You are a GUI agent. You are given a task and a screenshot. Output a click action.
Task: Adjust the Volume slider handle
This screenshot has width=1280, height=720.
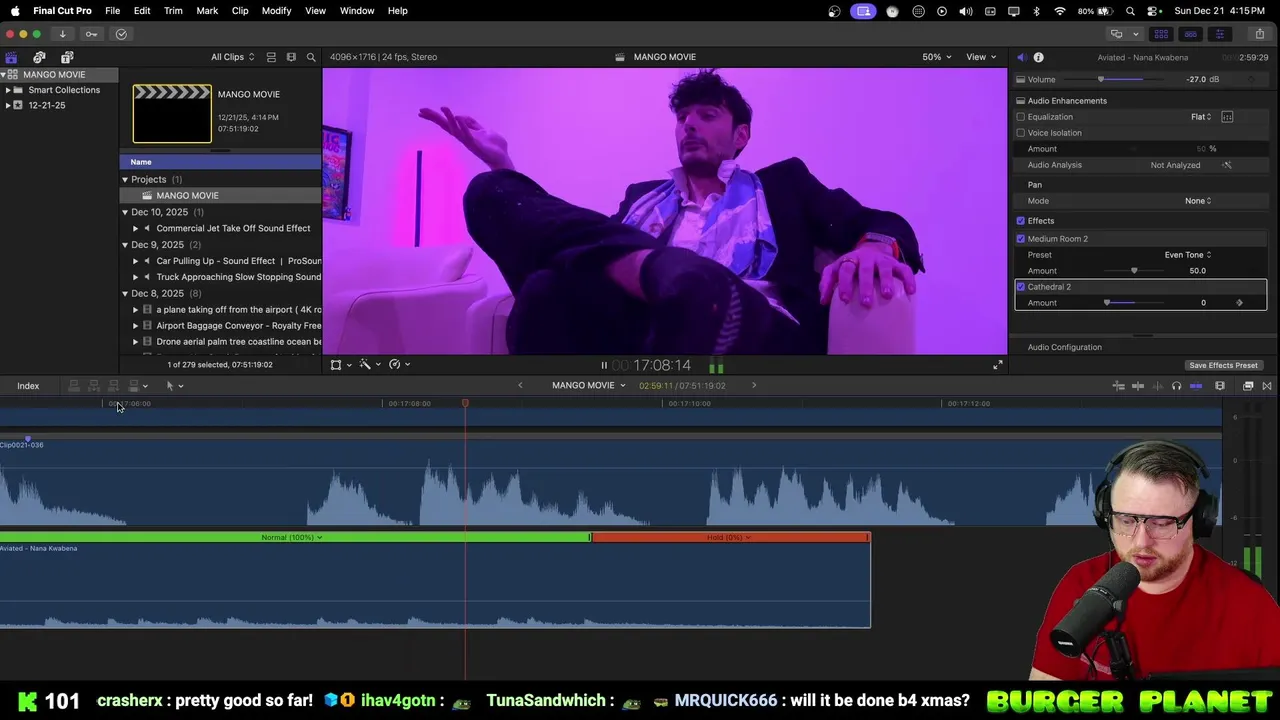pyautogui.click(x=1101, y=80)
